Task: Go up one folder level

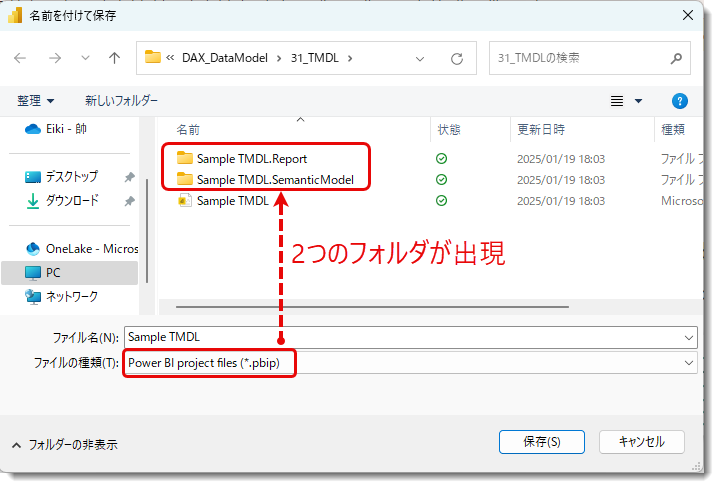Action: [x=114, y=58]
